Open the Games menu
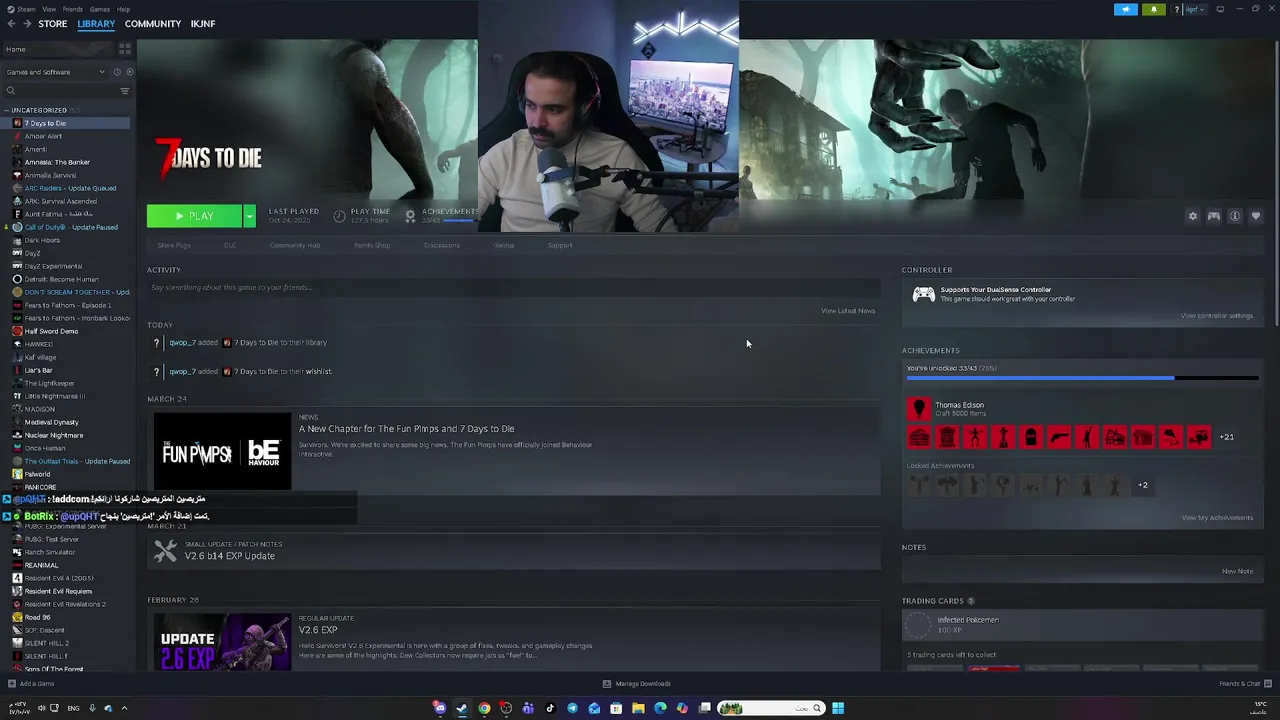The width and height of the screenshot is (1280, 720). (100, 9)
